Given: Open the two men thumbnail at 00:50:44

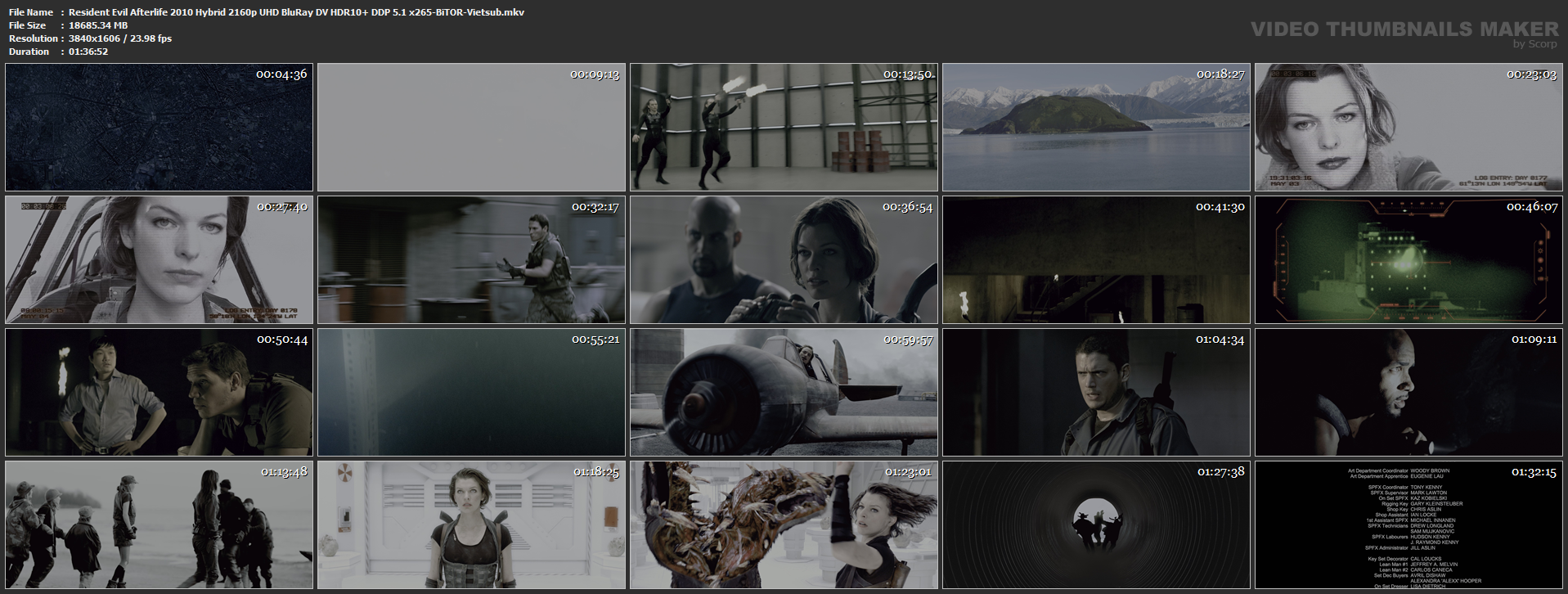Looking at the screenshot, I should point(159,392).
